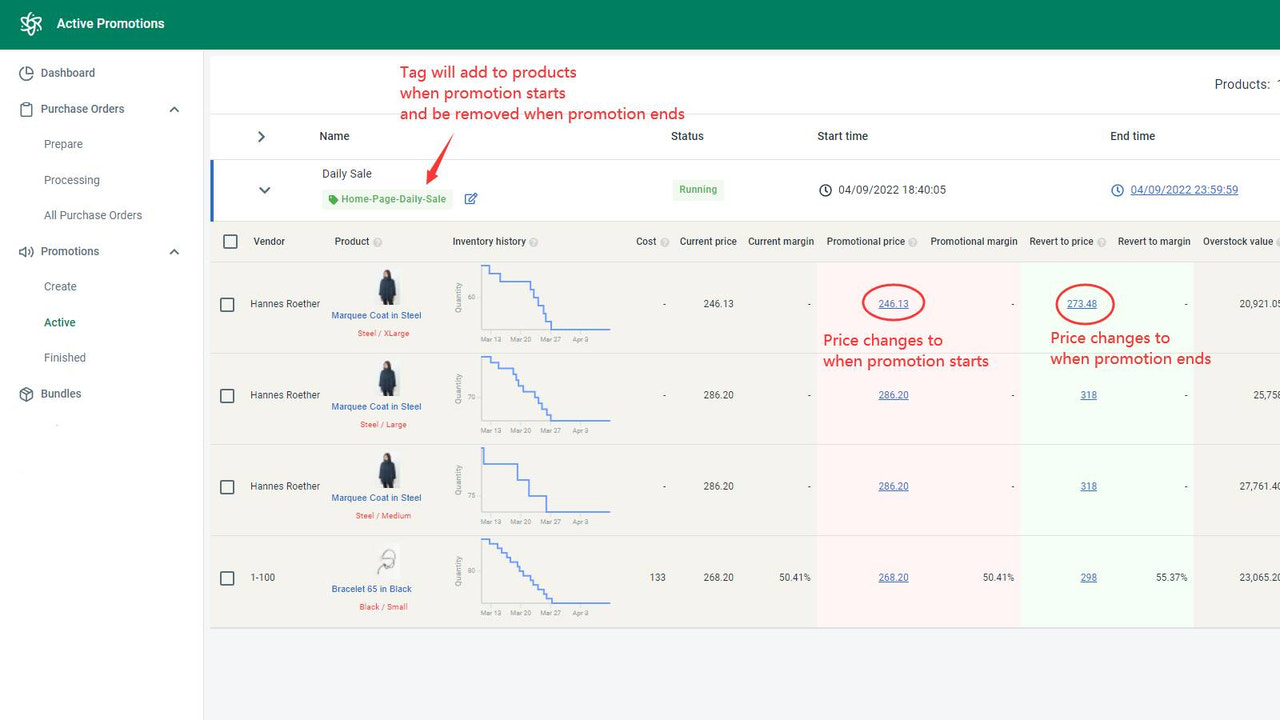
Task: Click the clock icon beside the start time
Action: pos(826,190)
